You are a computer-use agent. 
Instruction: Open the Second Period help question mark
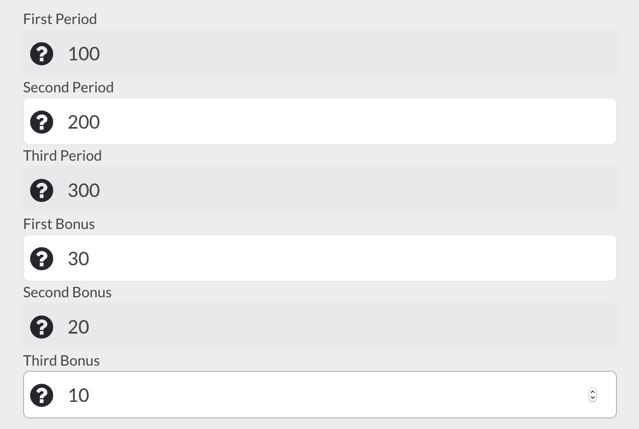pyautogui.click(x=42, y=122)
